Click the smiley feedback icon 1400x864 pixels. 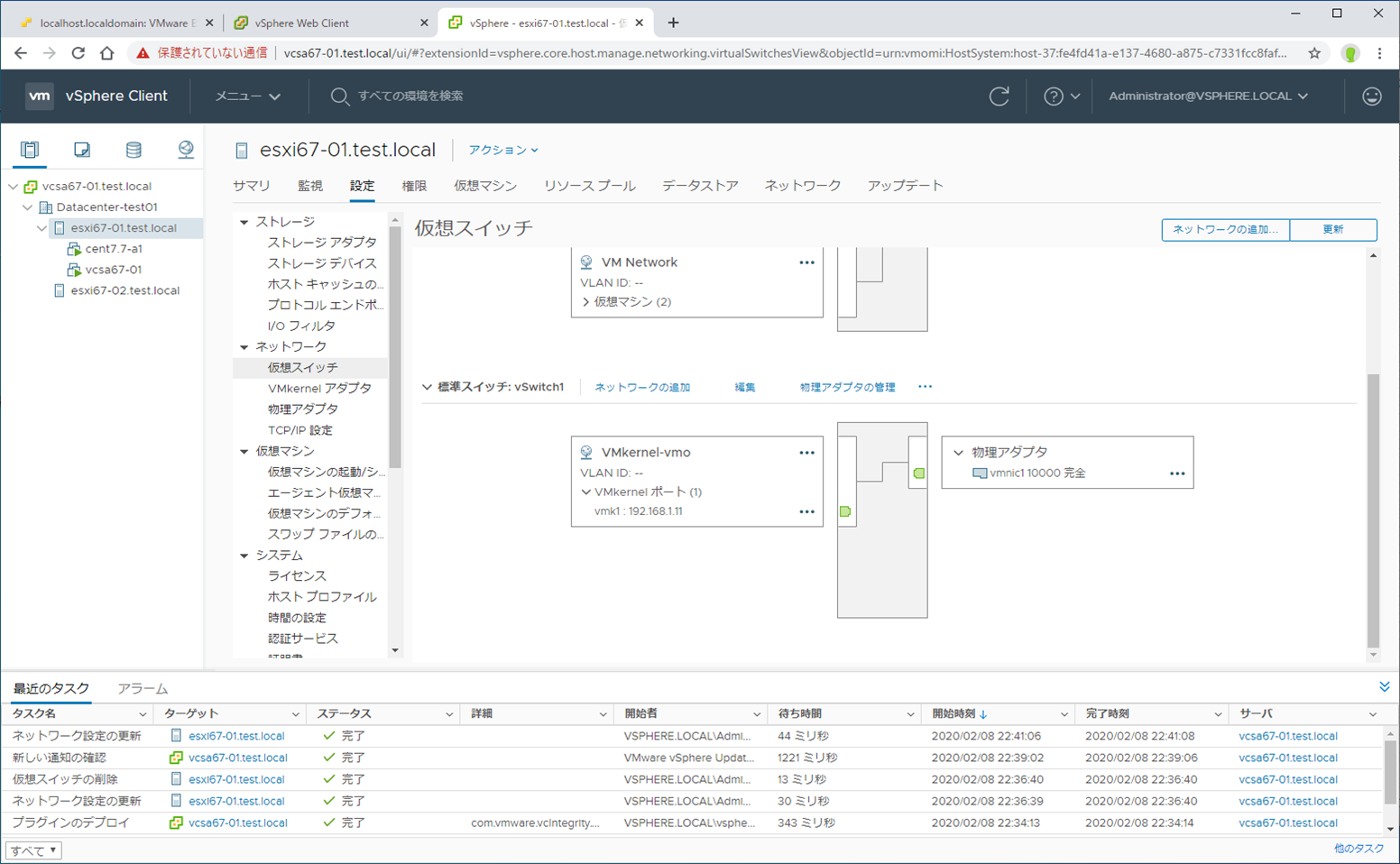click(1372, 96)
